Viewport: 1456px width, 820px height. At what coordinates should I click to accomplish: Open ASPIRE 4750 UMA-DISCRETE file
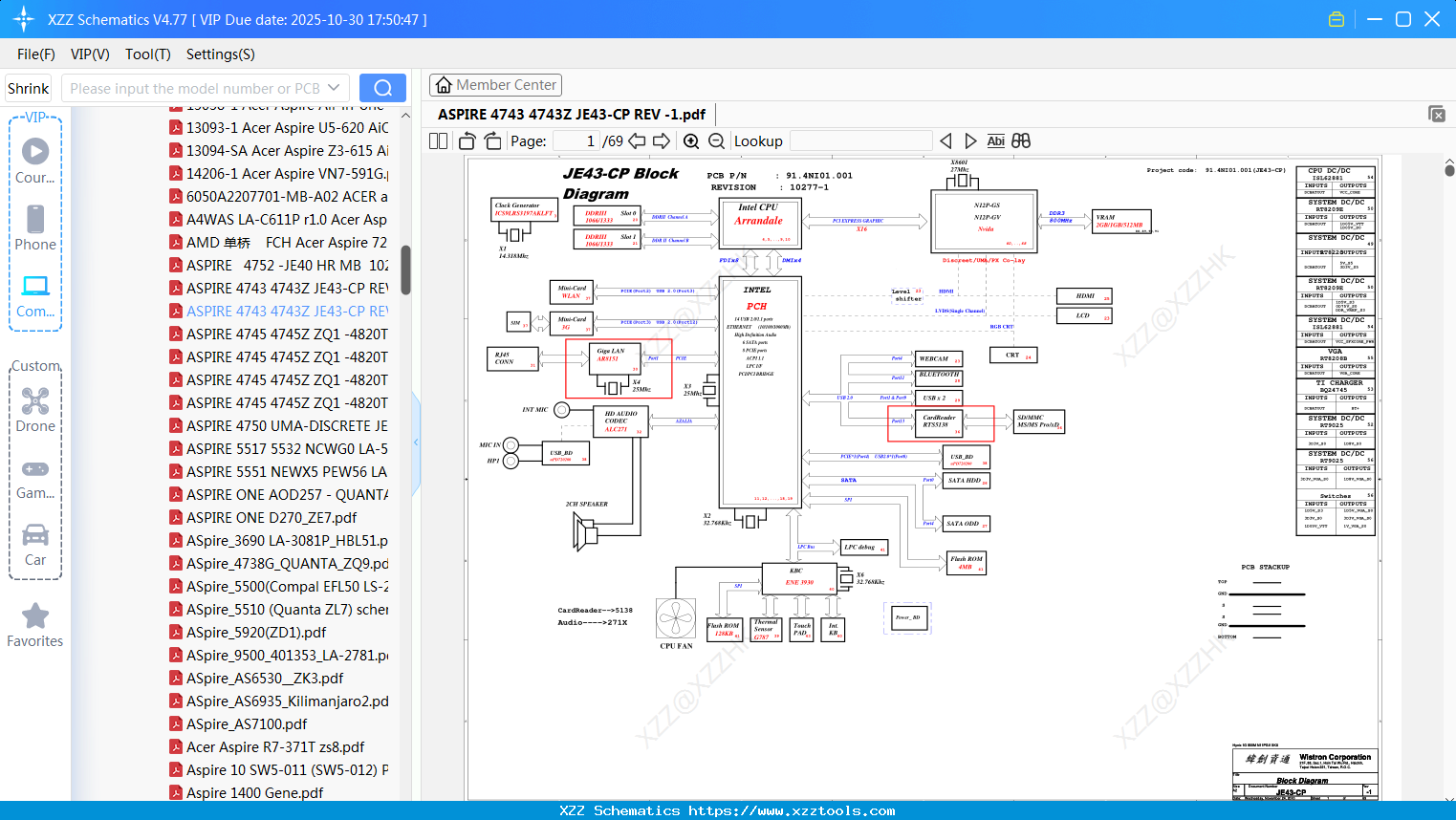coord(279,426)
